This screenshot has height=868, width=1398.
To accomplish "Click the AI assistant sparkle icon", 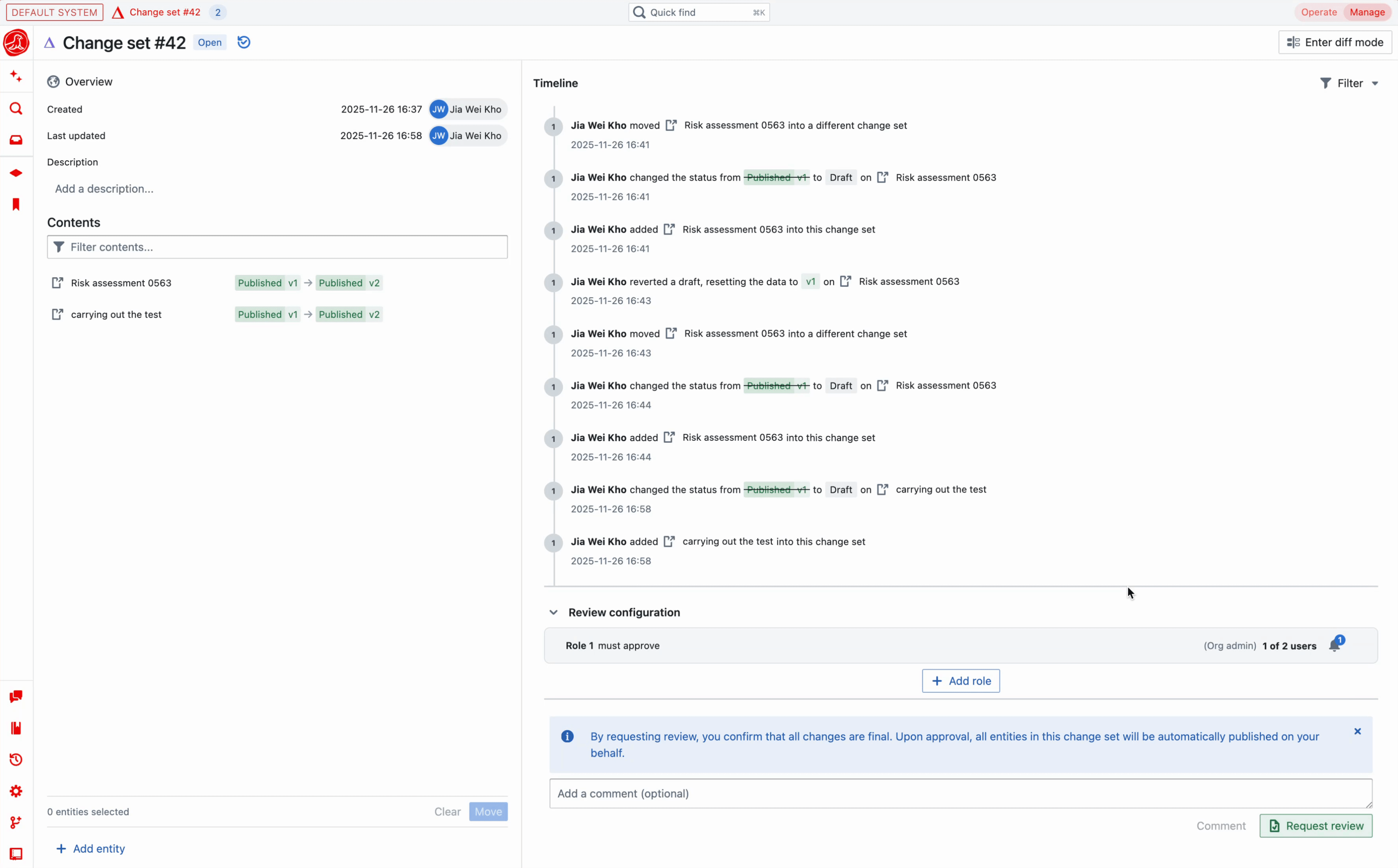I will click(x=15, y=76).
